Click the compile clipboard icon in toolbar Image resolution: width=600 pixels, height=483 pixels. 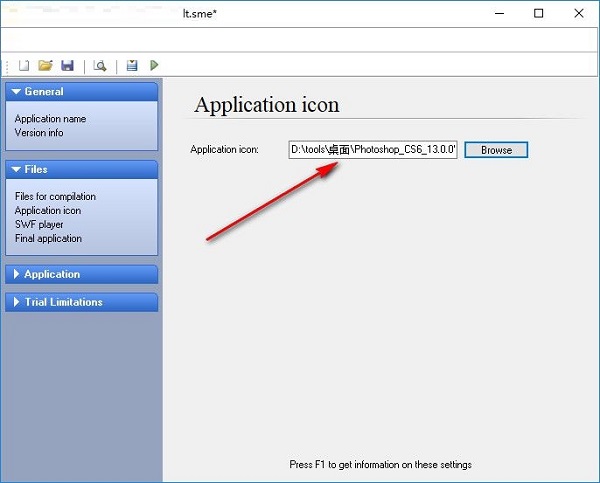(132, 65)
